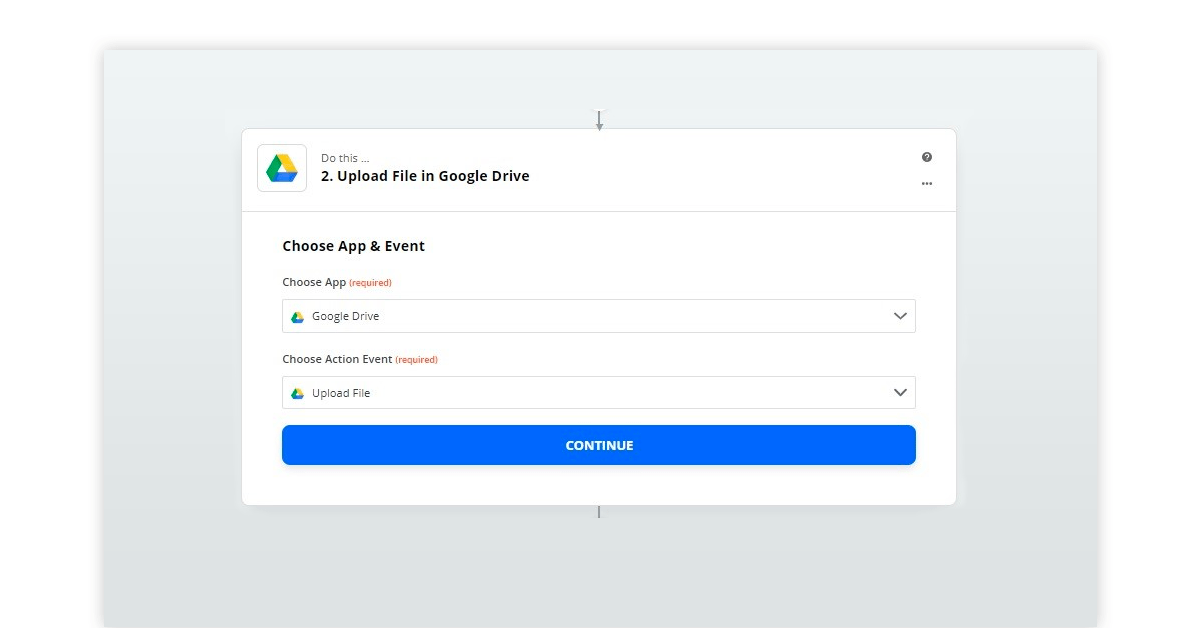1200x628 pixels.
Task: Click the large Google Drive step icon
Action: [282, 168]
